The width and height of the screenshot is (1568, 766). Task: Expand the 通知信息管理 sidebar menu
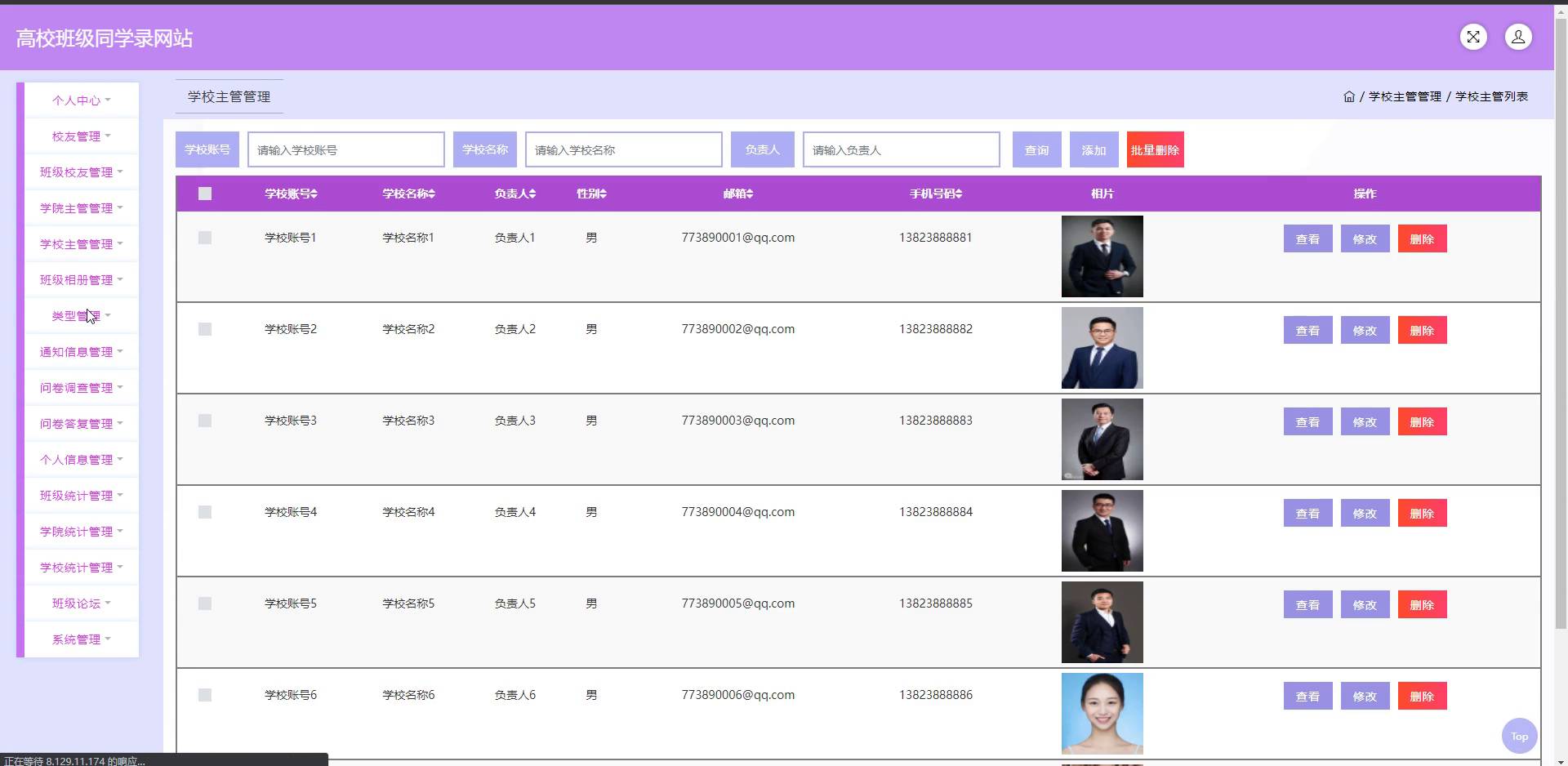(x=82, y=352)
